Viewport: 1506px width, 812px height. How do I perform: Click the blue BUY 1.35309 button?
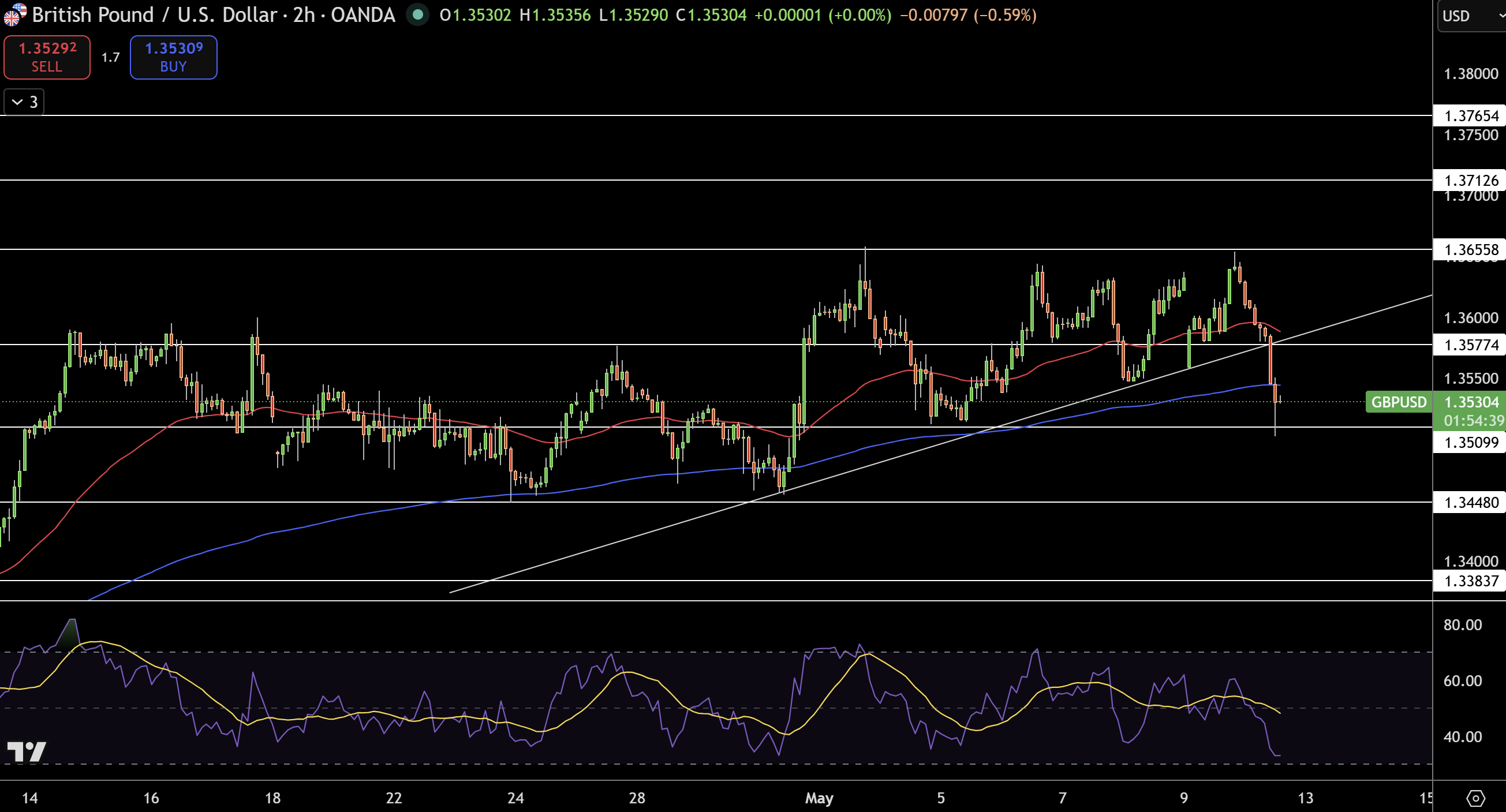173,57
